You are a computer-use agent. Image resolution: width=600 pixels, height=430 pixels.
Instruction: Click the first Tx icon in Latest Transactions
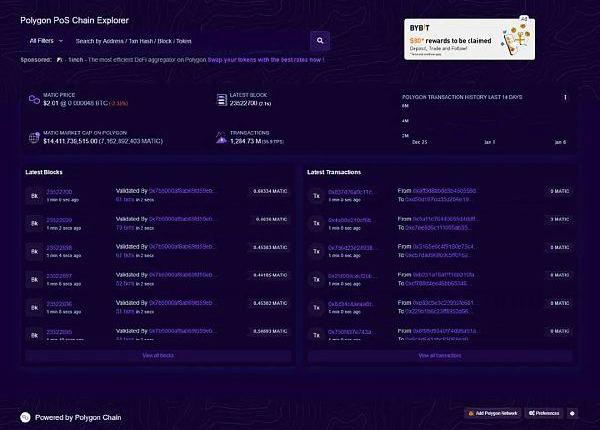click(317, 193)
